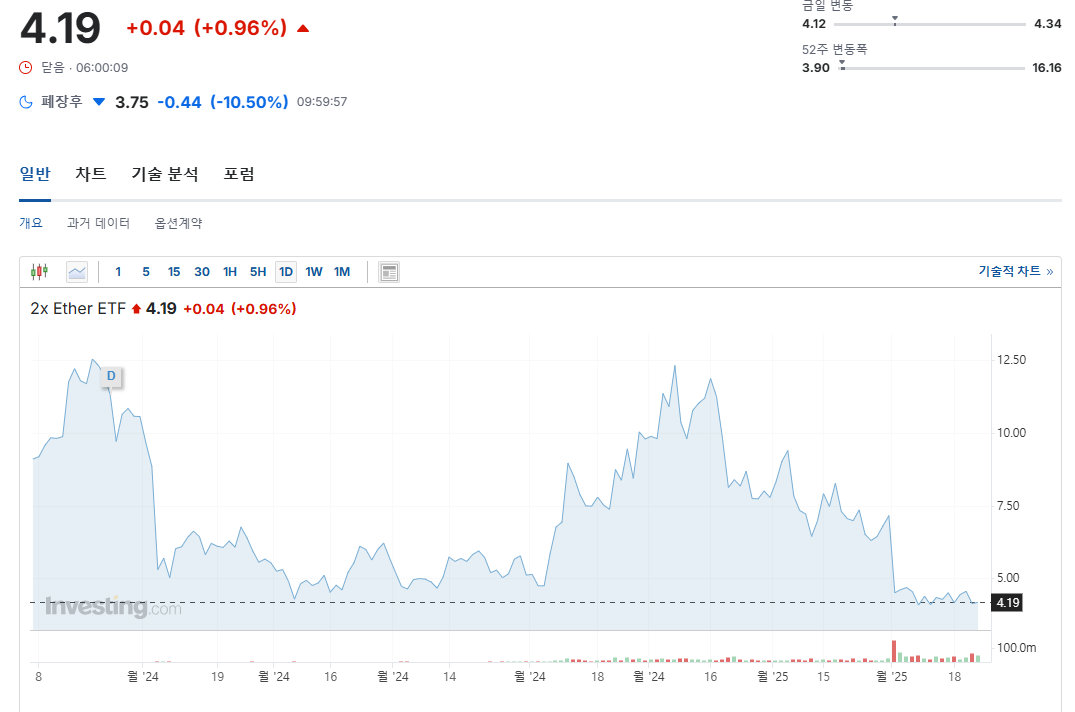The height and width of the screenshot is (712, 1075).
Task: Click the 100.0m volume axis label
Action: (x=1017, y=648)
